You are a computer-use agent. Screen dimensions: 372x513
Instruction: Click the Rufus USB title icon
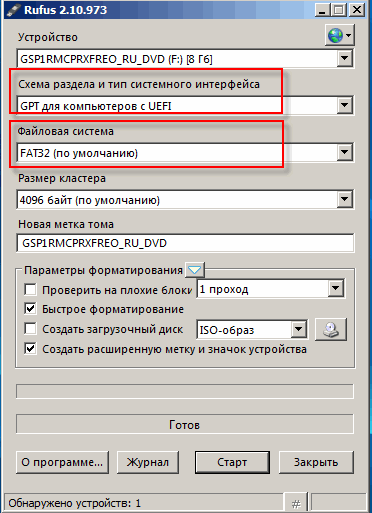12,10
